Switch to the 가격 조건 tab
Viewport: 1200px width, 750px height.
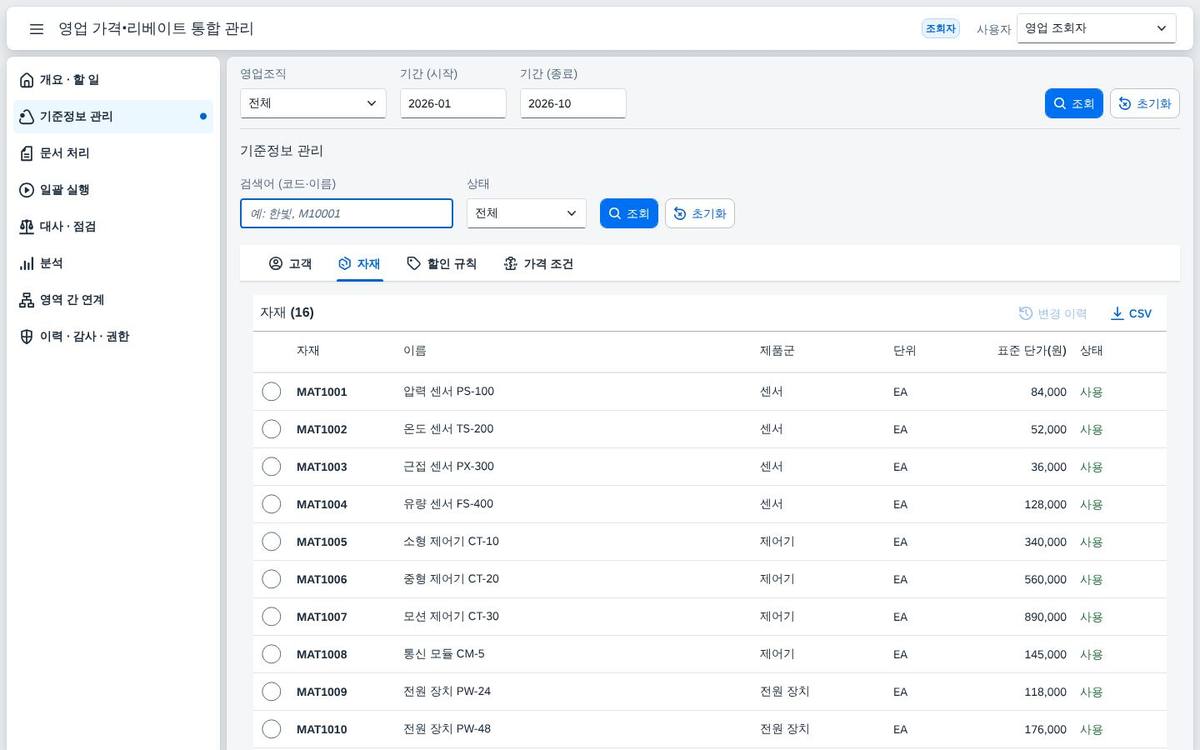coord(538,264)
